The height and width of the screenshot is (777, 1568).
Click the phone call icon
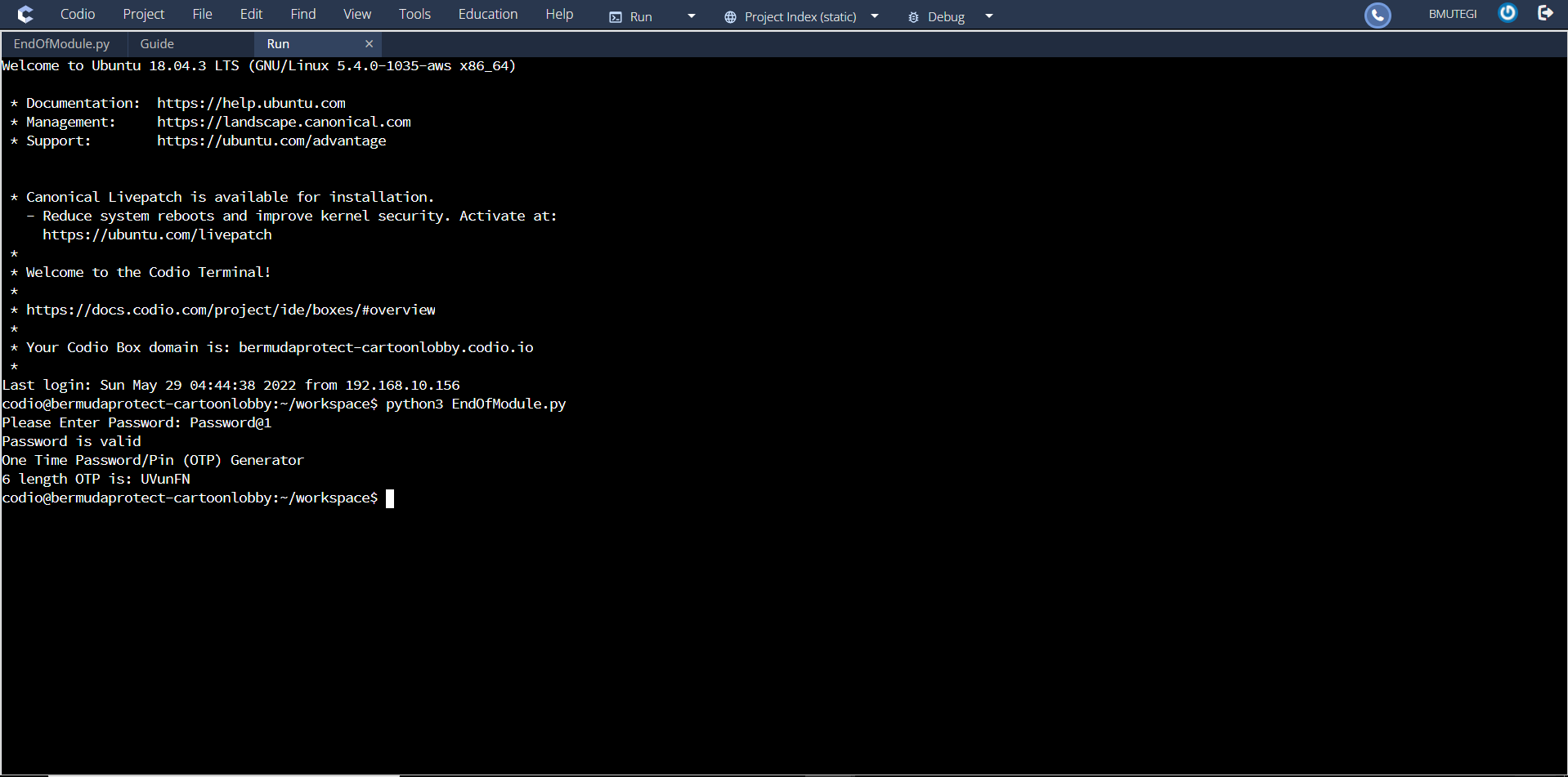1378,15
